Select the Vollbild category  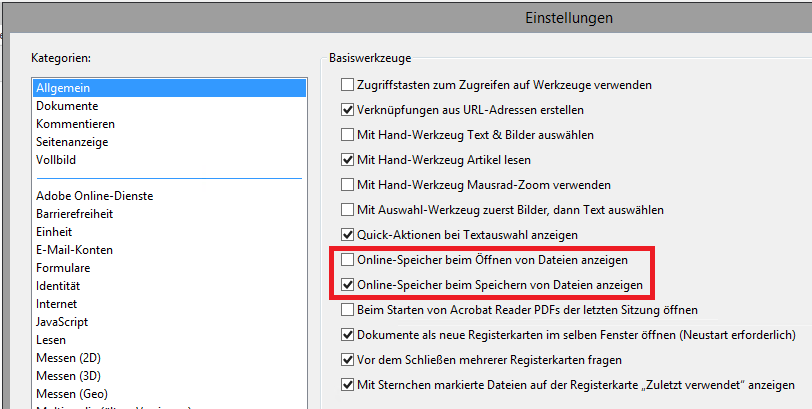tap(56, 160)
